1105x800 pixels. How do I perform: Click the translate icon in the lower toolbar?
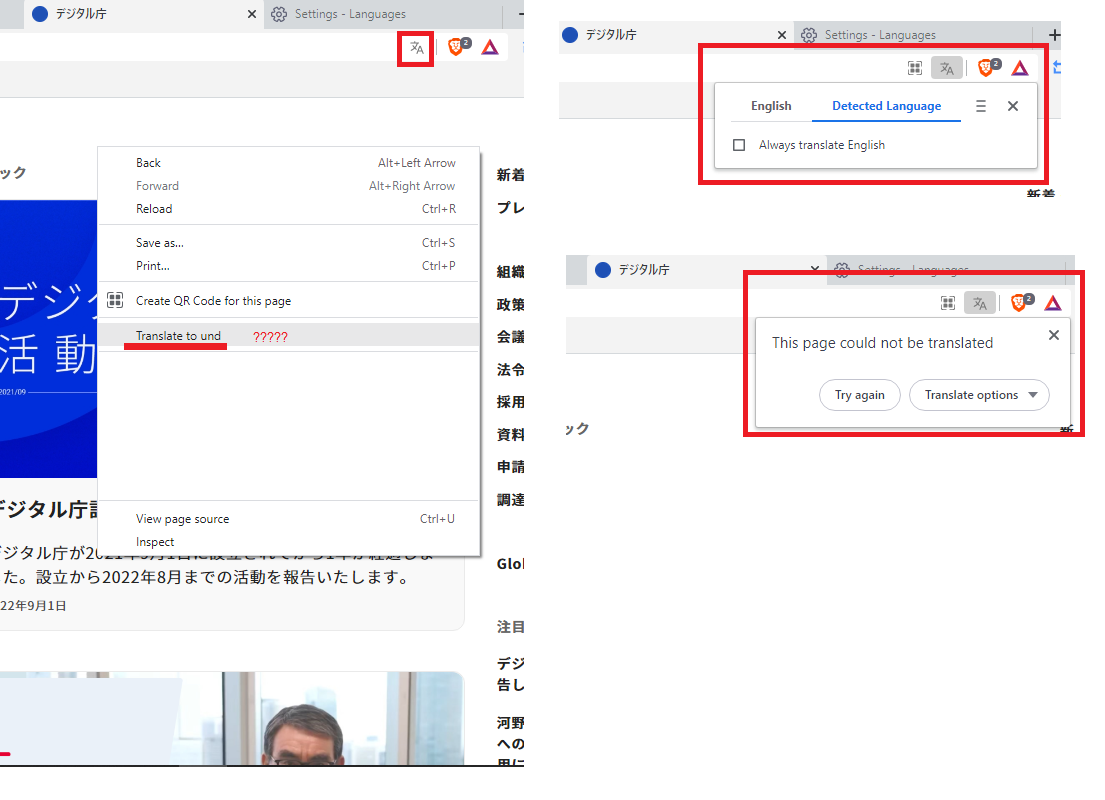[979, 302]
